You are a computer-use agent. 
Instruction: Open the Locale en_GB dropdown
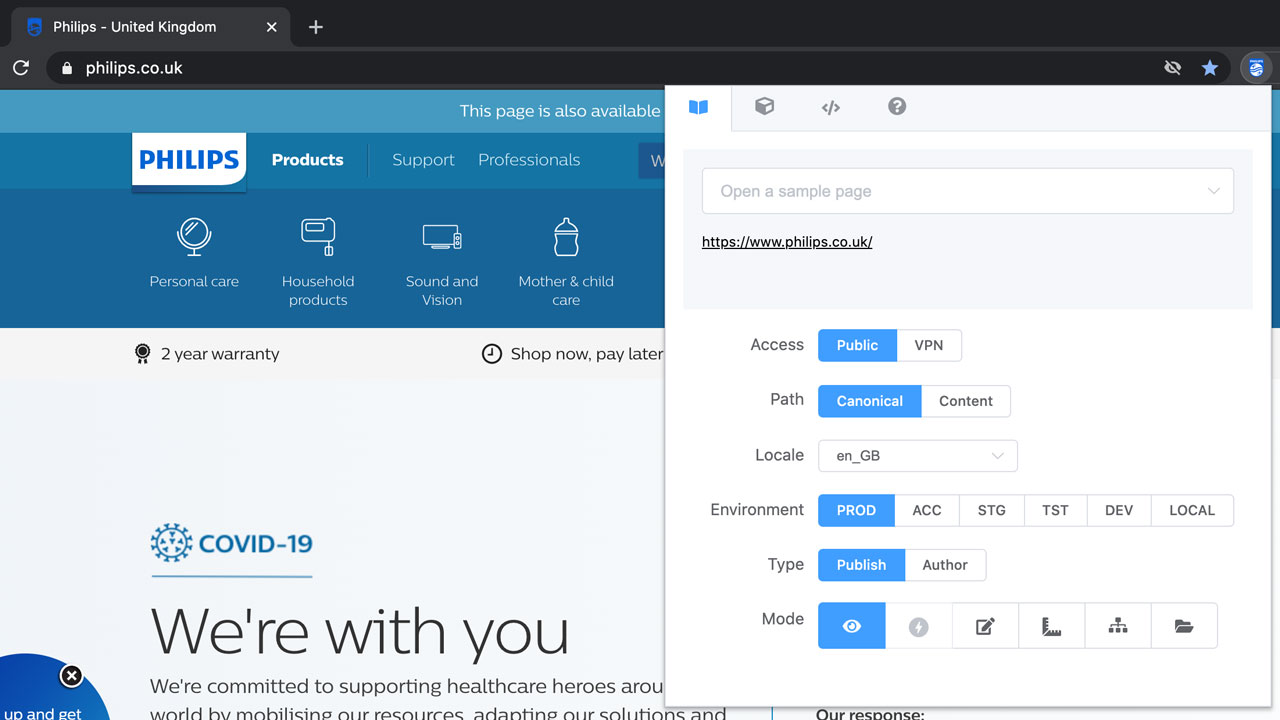pyautogui.click(x=917, y=456)
